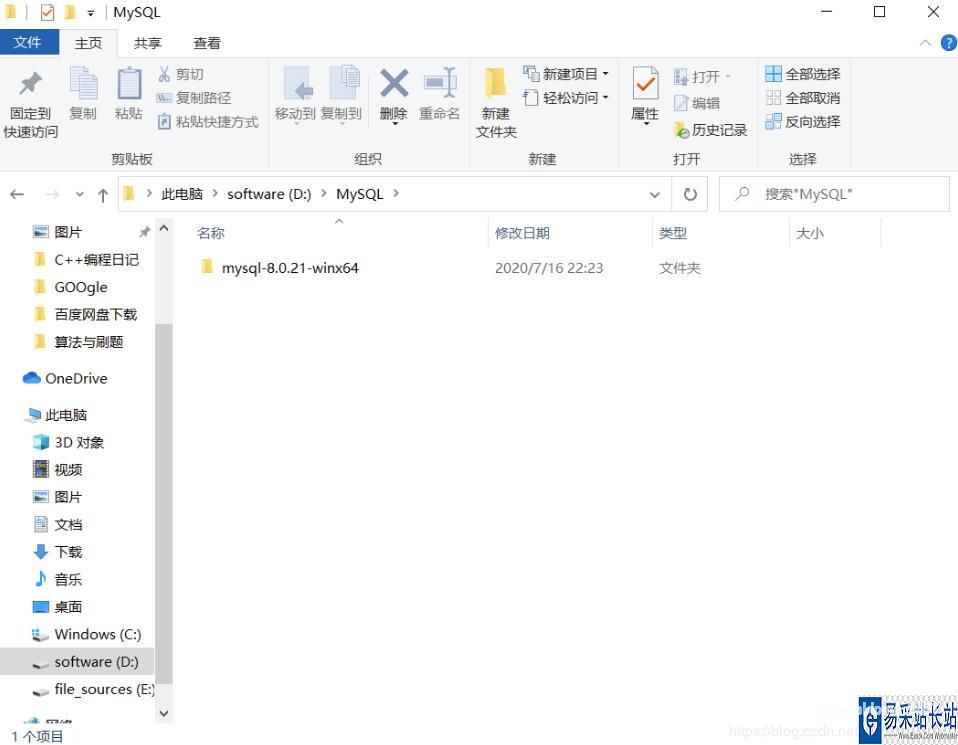Screen dimensions: 958x745
Task: Click the mysql-8.0.21-winx64 folder icon
Action: pos(207,266)
